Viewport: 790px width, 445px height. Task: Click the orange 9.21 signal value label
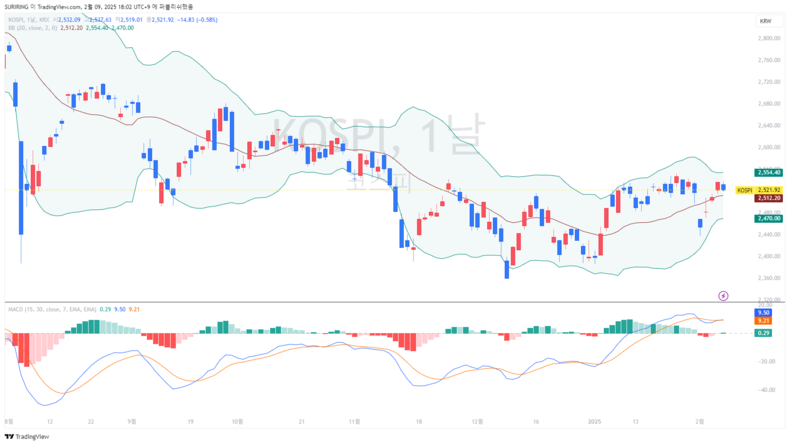click(763, 321)
